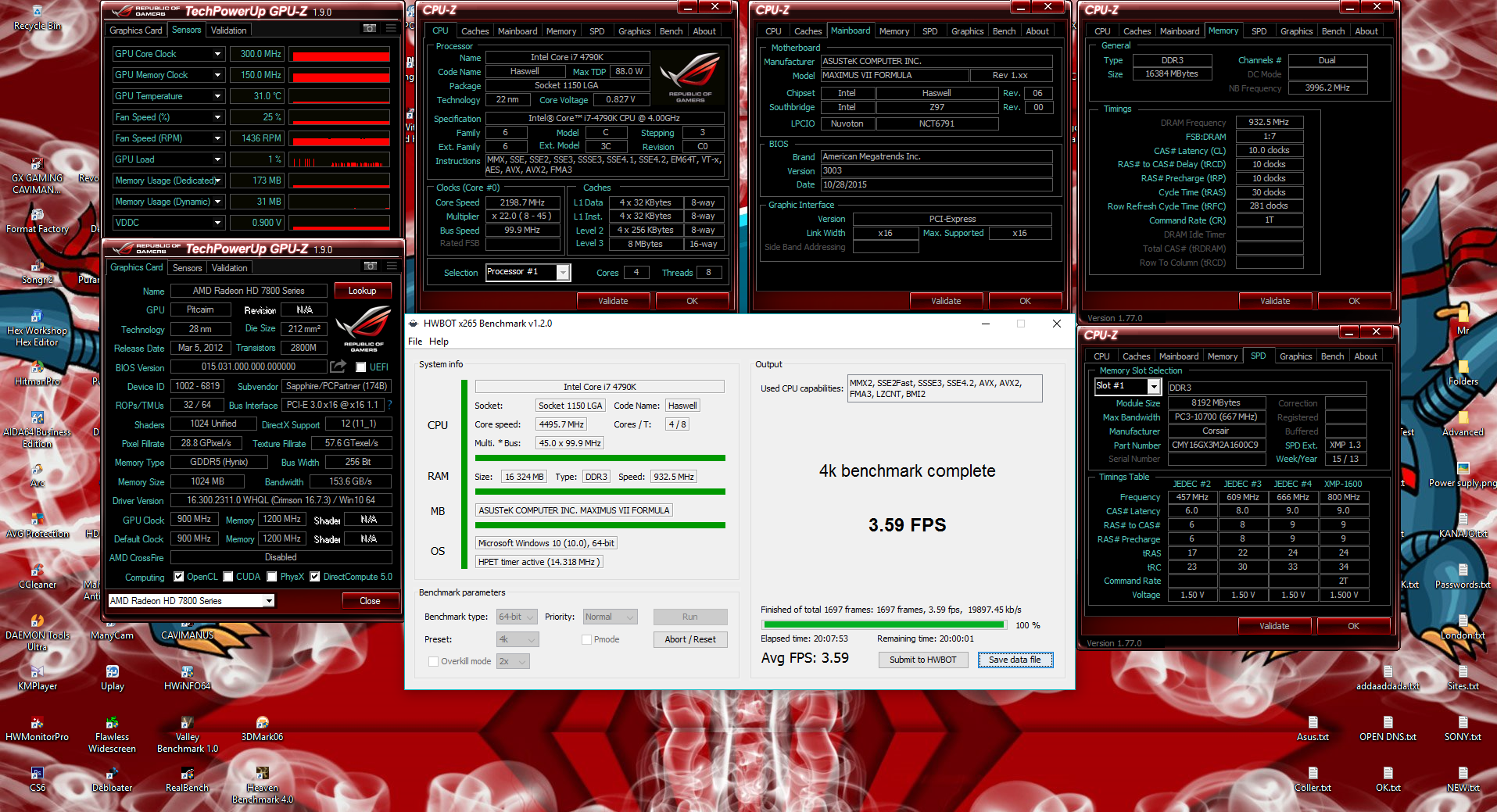The width and height of the screenshot is (1497, 812).
Task: Open the Processor #1 selection dropdown
Action: (x=528, y=272)
